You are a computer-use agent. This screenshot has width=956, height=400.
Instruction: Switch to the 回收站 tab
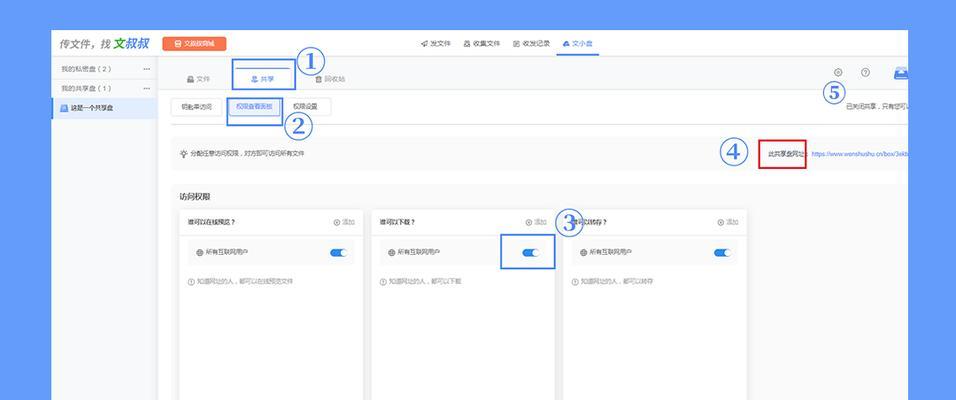pos(330,79)
